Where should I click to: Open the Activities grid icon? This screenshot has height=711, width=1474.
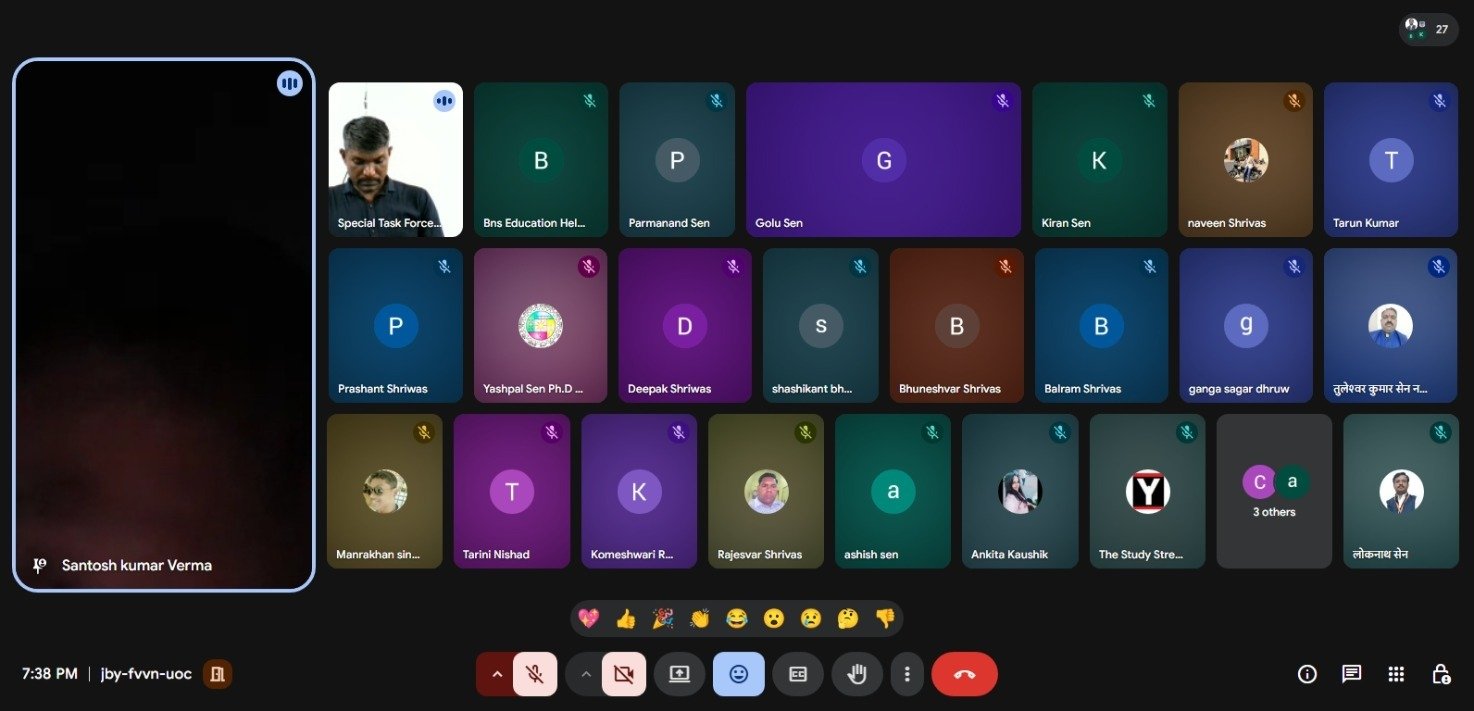pos(1396,674)
